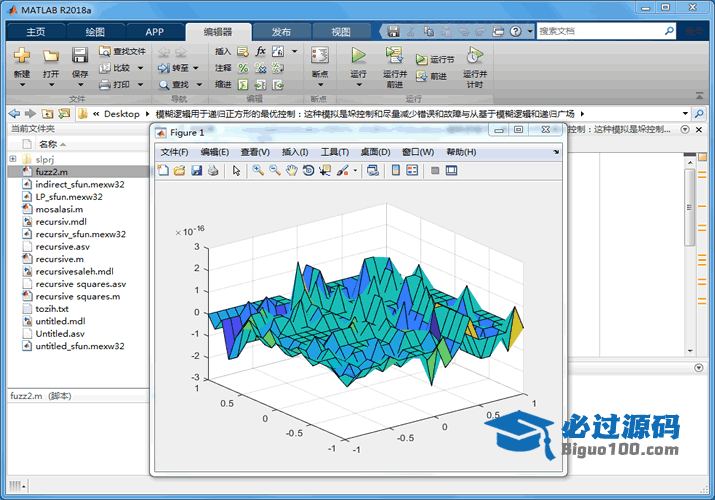
Task: Select recursive squares.m file
Action: coord(78,296)
